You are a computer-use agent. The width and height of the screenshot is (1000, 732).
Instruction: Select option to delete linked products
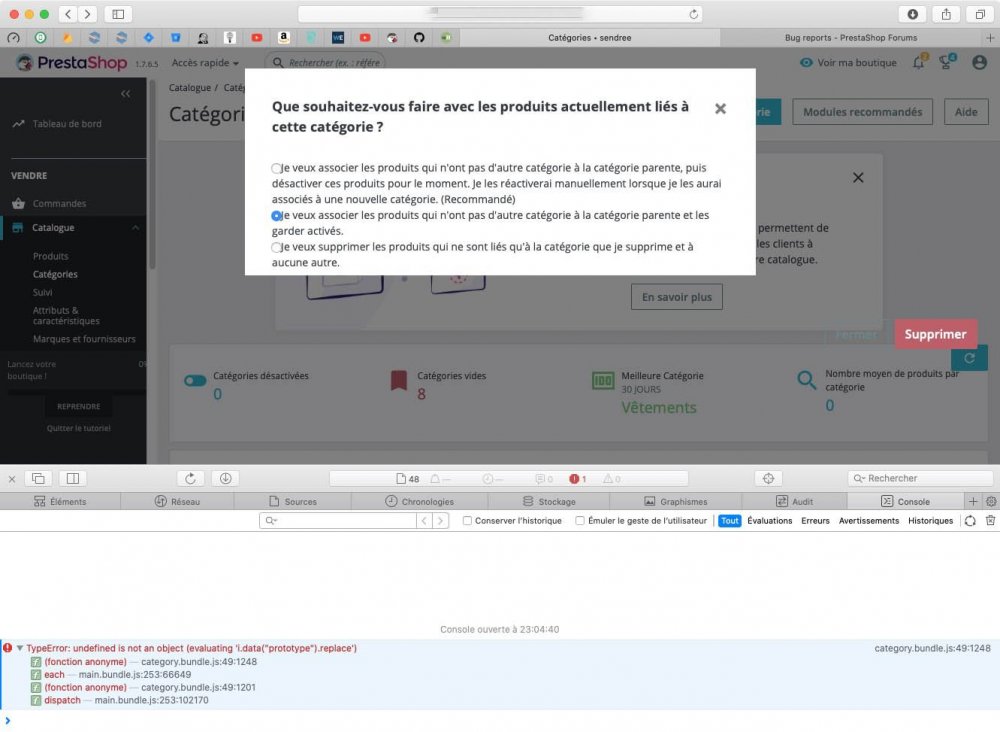pyautogui.click(x=276, y=247)
